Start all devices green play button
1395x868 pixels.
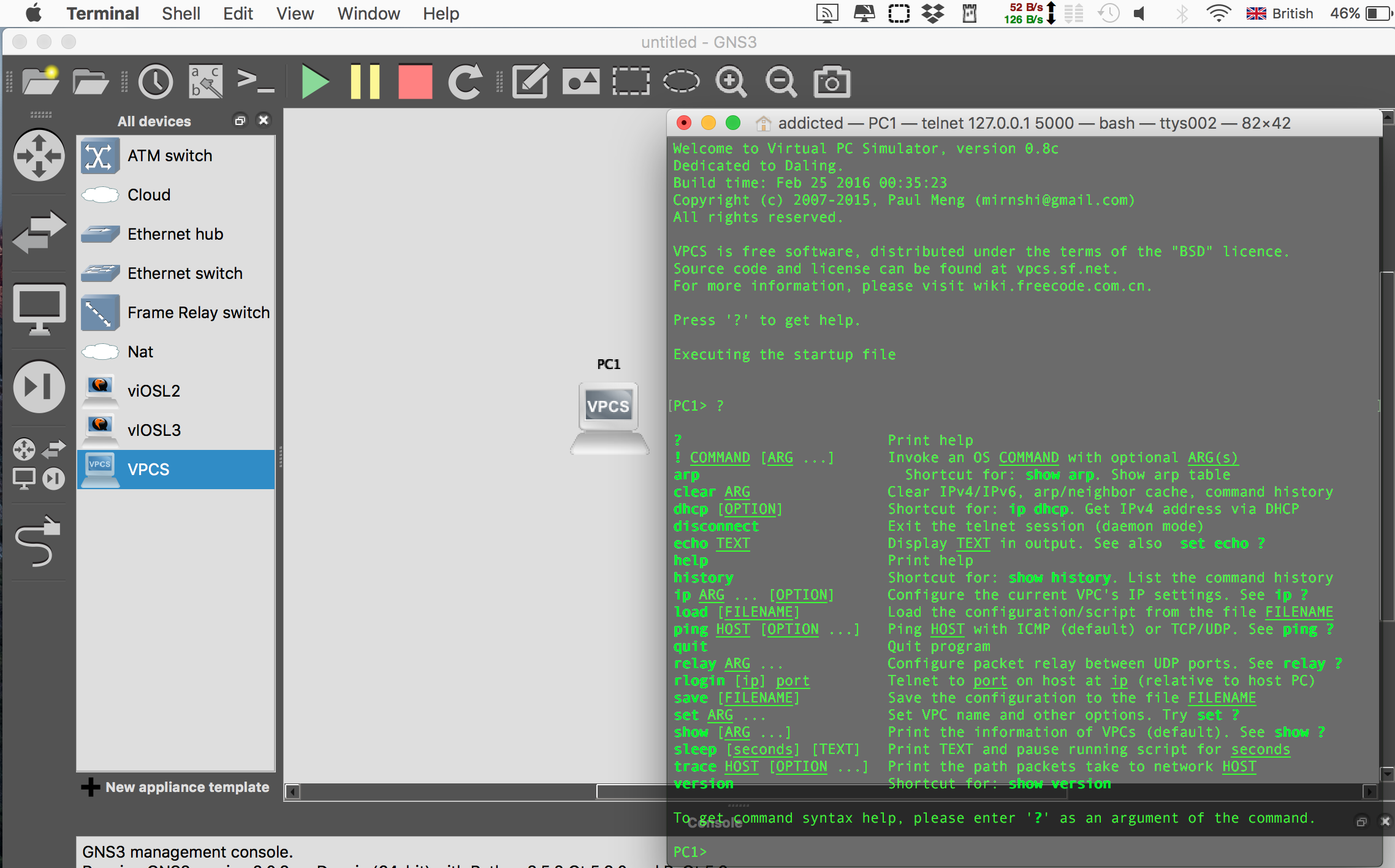[x=315, y=82]
